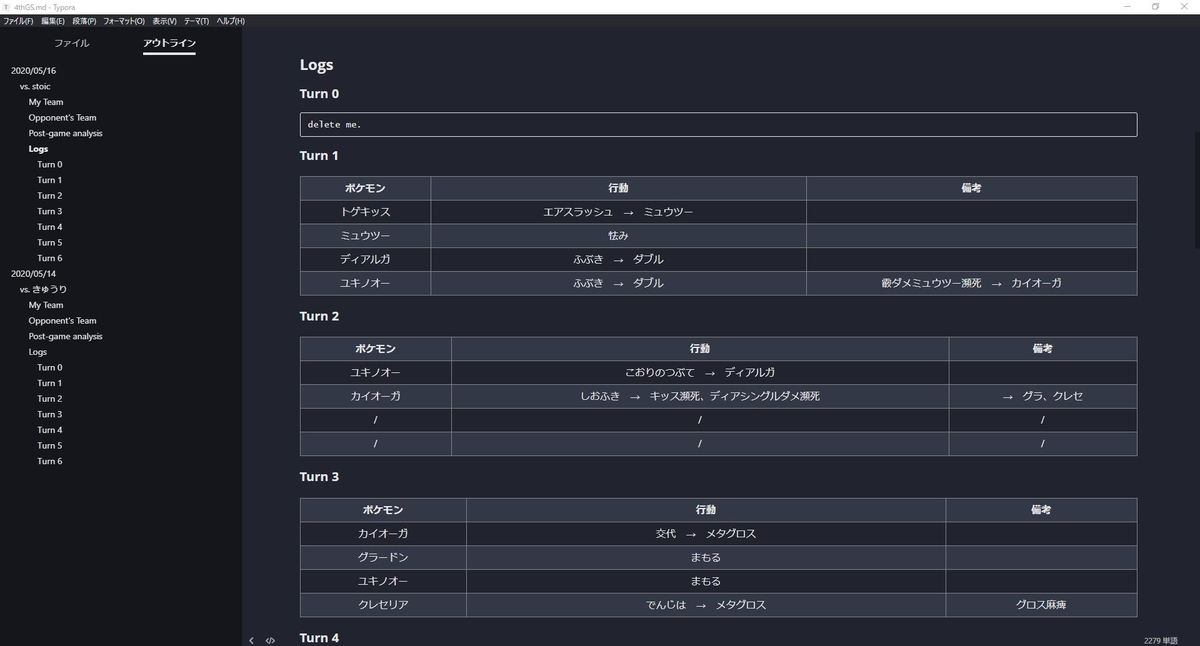Switch to the ファイル sidebar tab
The image size is (1200, 646).
coord(71,43)
